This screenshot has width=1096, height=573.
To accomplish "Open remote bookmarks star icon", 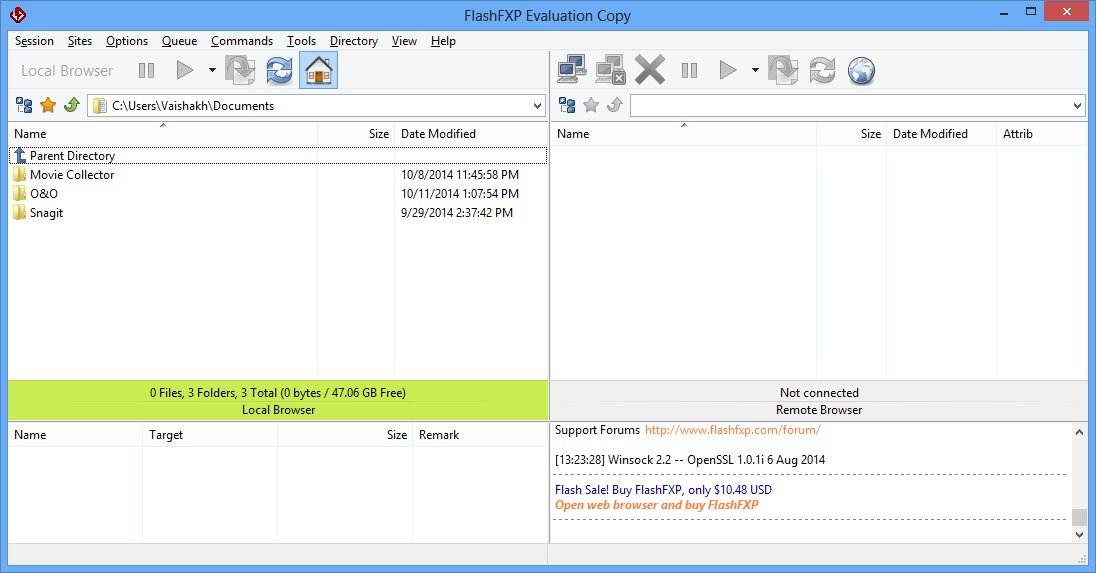I will pos(591,106).
